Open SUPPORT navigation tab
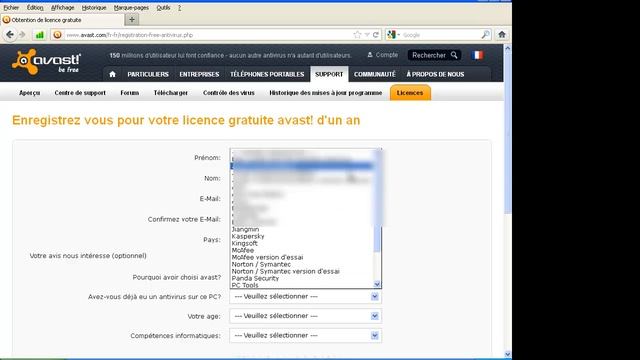 pos(329,74)
